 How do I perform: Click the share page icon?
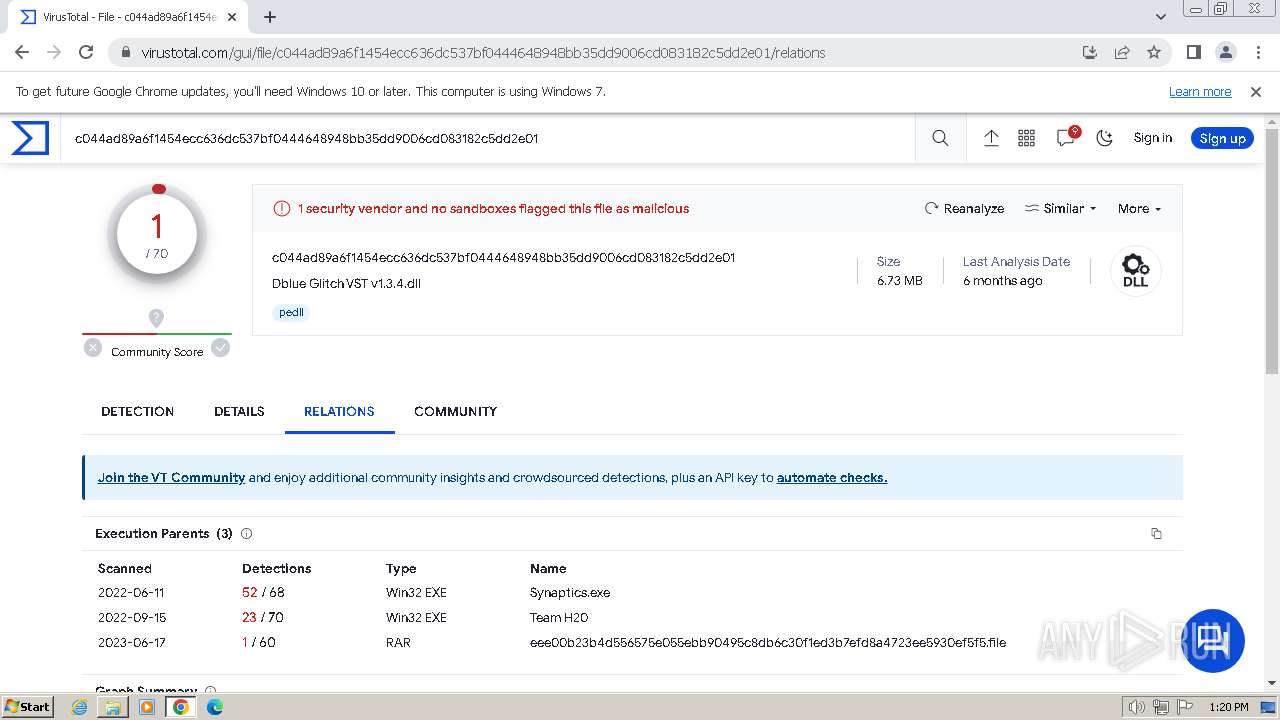tap(1122, 53)
